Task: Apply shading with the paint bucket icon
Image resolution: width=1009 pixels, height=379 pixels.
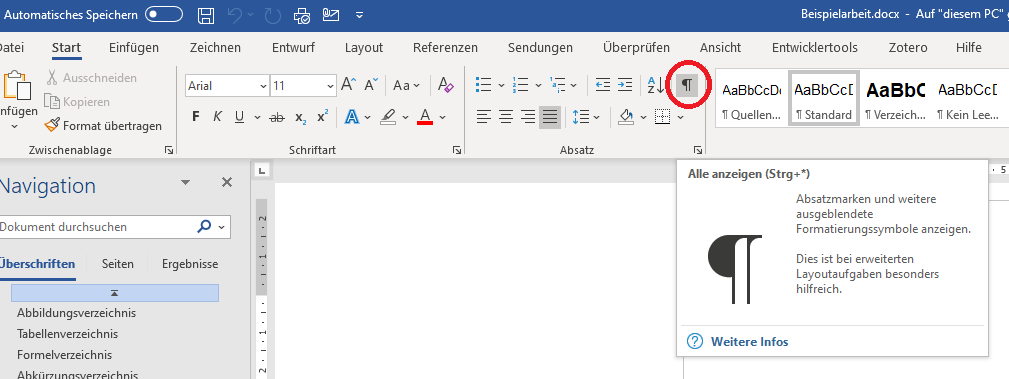Action: (626, 116)
